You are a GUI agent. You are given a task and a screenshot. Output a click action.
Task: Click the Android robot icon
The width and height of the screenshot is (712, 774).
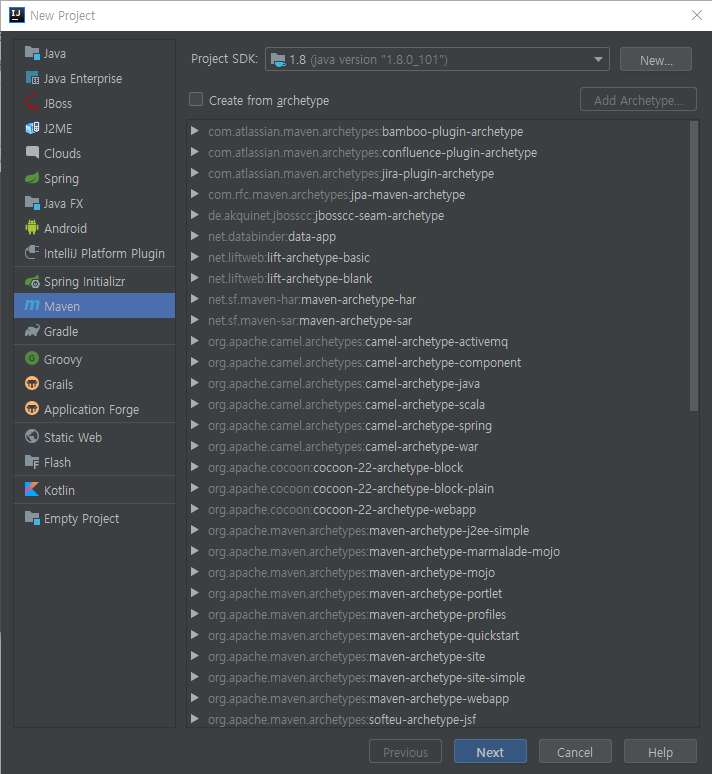click(32, 228)
